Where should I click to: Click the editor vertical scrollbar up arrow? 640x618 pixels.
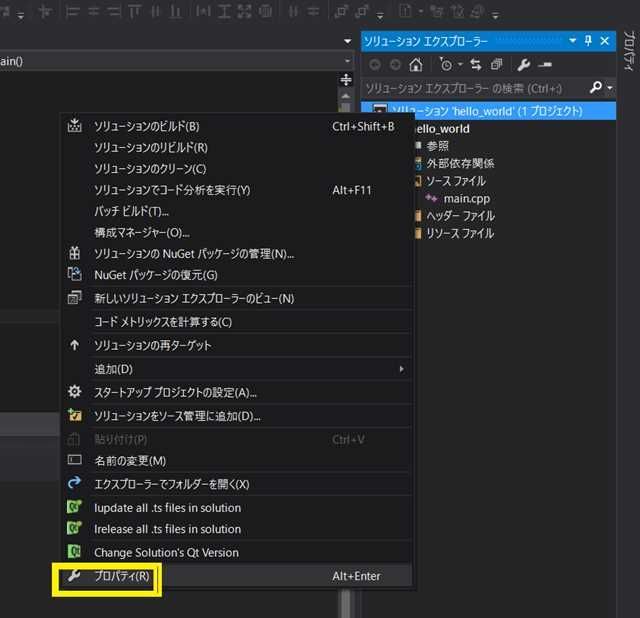(x=346, y=96)
